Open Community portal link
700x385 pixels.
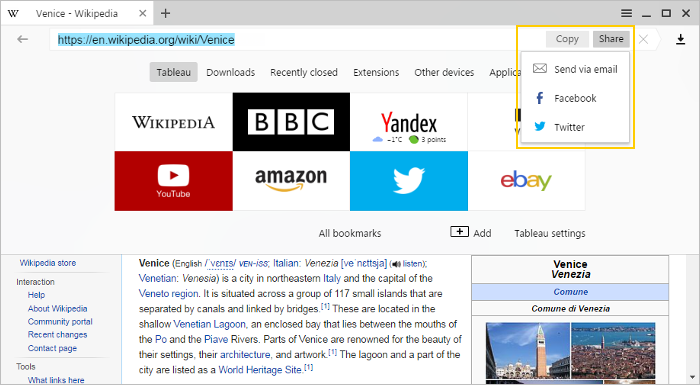(x=60, y=322)
